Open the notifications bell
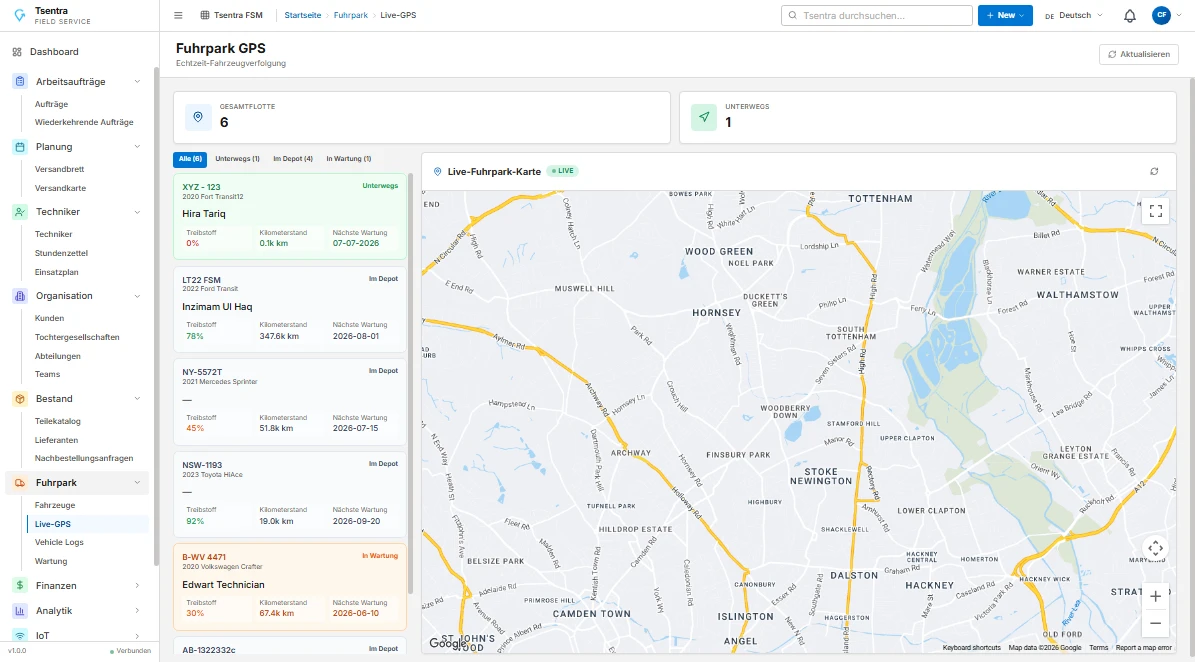This screenshot has width=1195, height=662. coord(1130,15)
